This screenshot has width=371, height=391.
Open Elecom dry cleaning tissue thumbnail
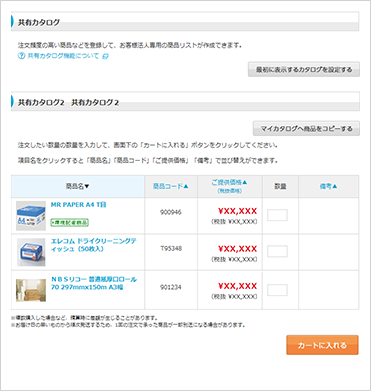(31, 252)
